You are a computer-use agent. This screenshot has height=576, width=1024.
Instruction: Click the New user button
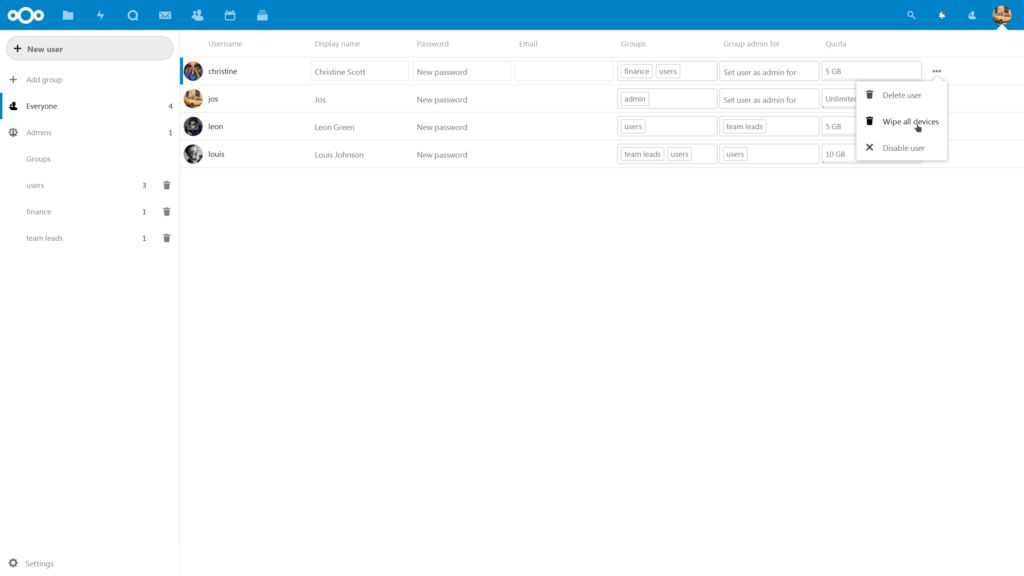tap(89, 47)
